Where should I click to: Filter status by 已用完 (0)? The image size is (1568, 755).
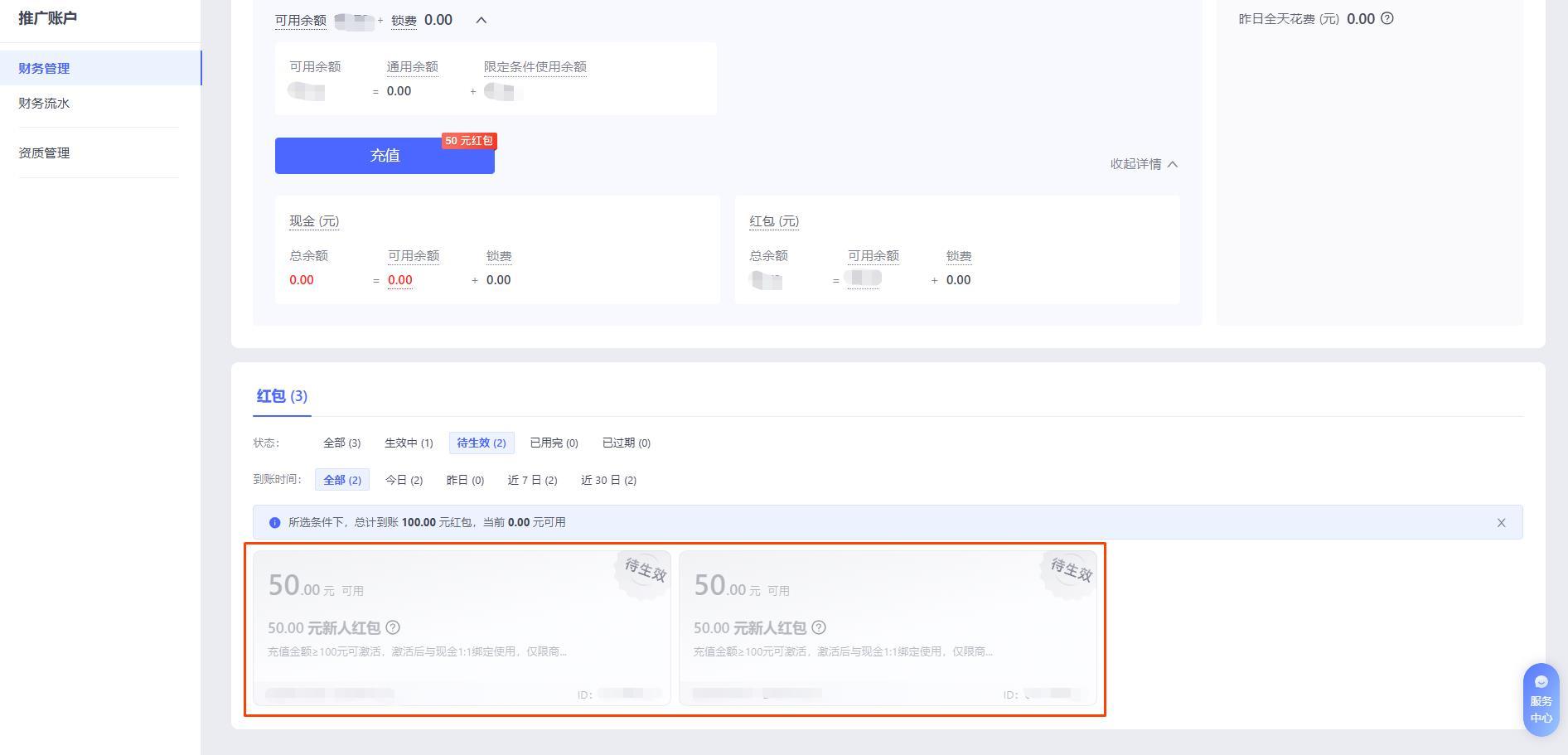[554, 443]
